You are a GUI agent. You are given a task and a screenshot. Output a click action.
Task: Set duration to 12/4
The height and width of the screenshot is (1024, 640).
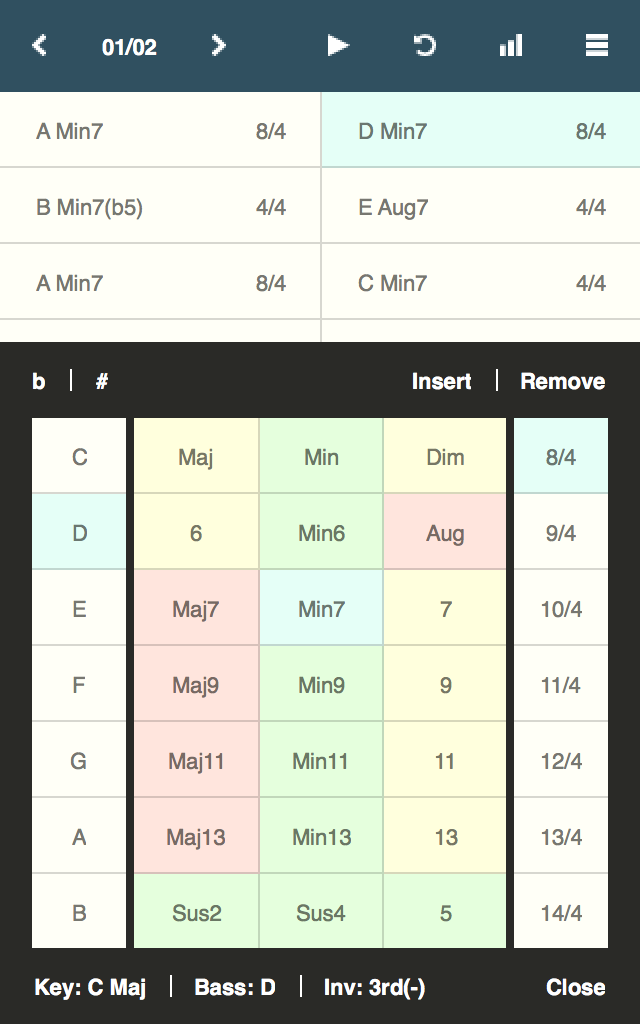(x=561, y=761)
